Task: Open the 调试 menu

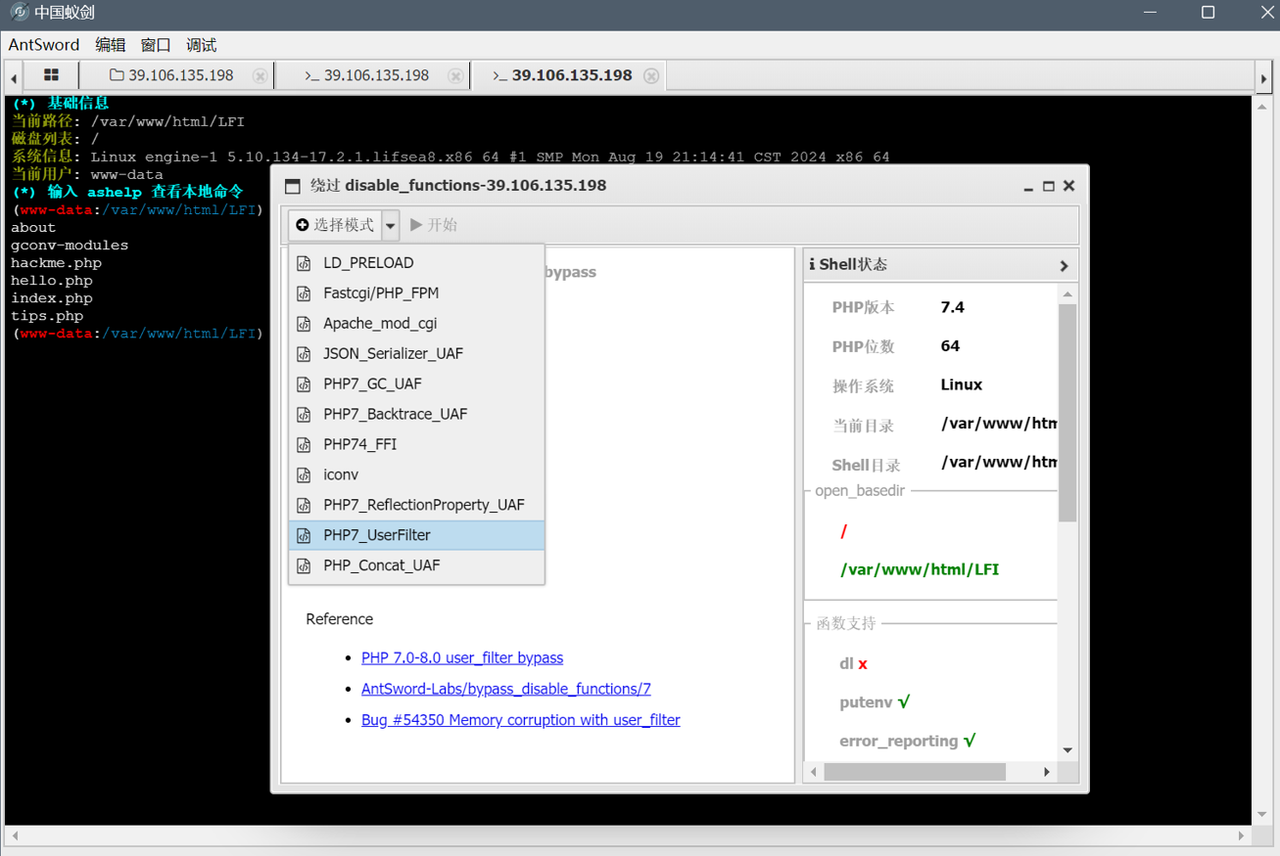Action: [x=201, y=45]
